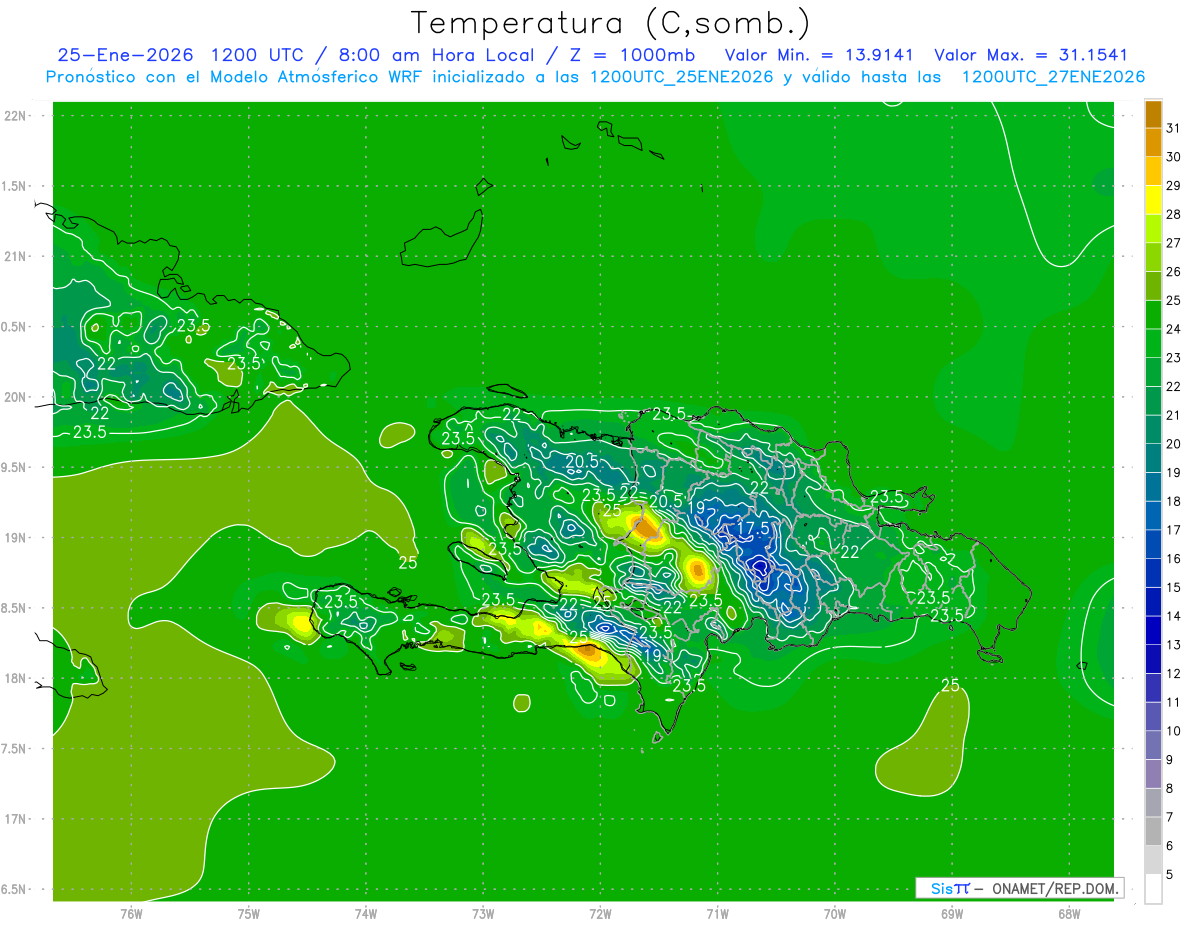1200x927 pixels.
Task: Click the '17N' latitude axis label
Action: coord(17,820)
